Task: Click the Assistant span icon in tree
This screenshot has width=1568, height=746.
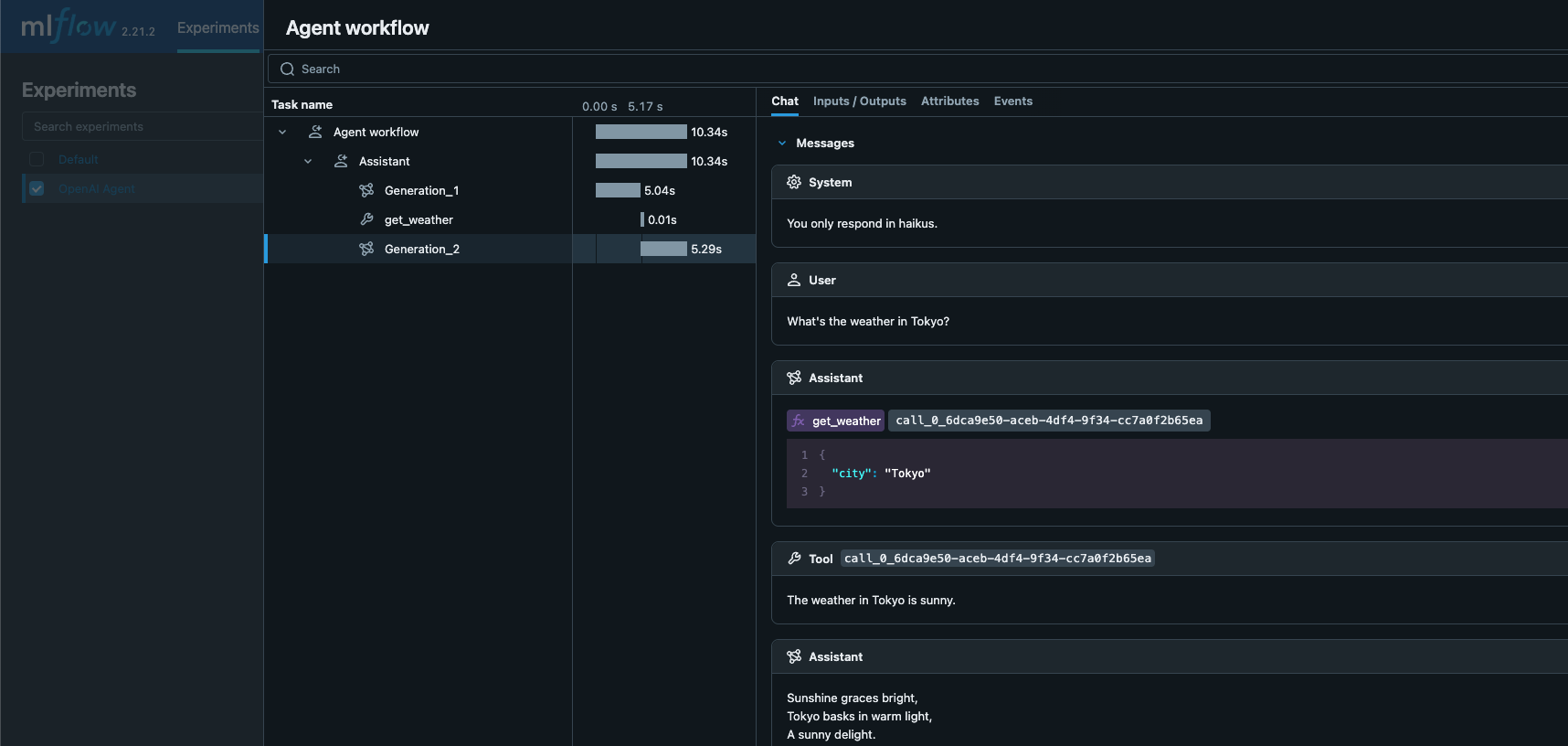Action: point(341,162)
